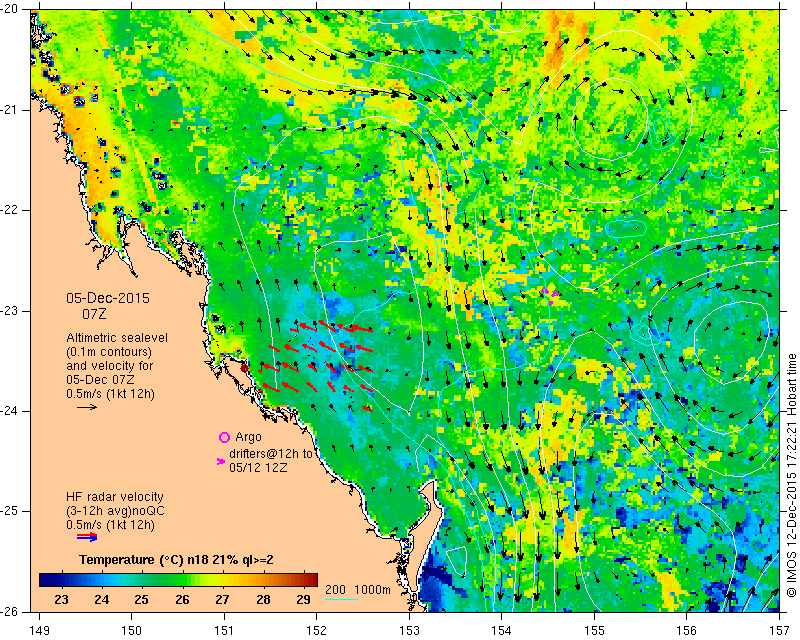Click the longitude axis label 157

780,631
